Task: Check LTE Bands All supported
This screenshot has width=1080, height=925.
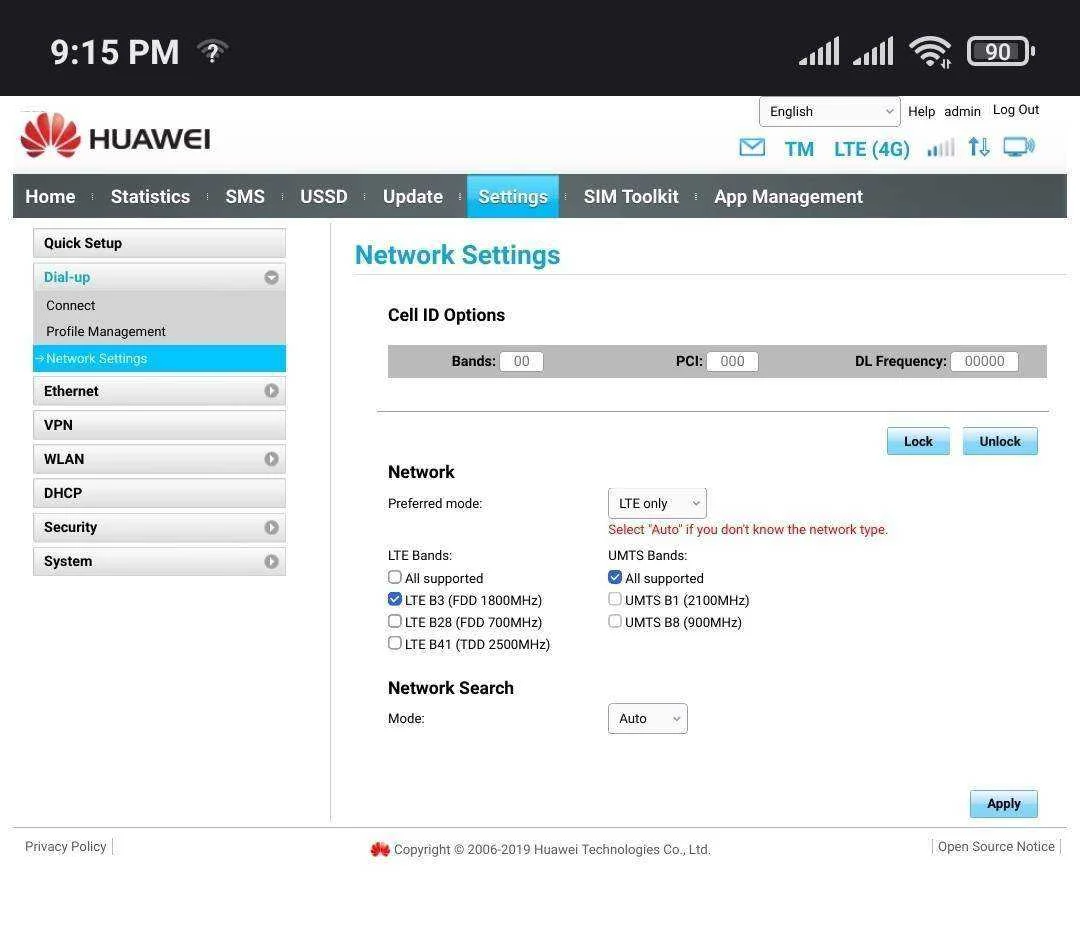Action: (395, 577)
